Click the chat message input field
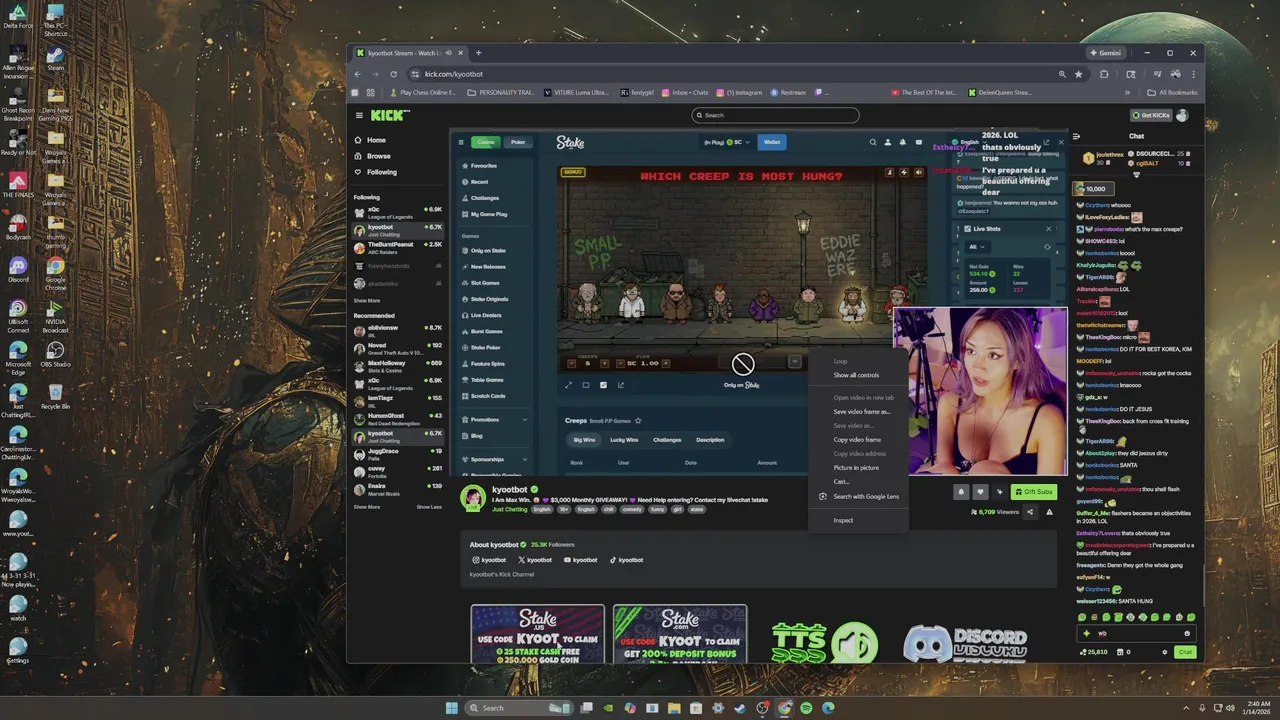 tap(1137, 633)
